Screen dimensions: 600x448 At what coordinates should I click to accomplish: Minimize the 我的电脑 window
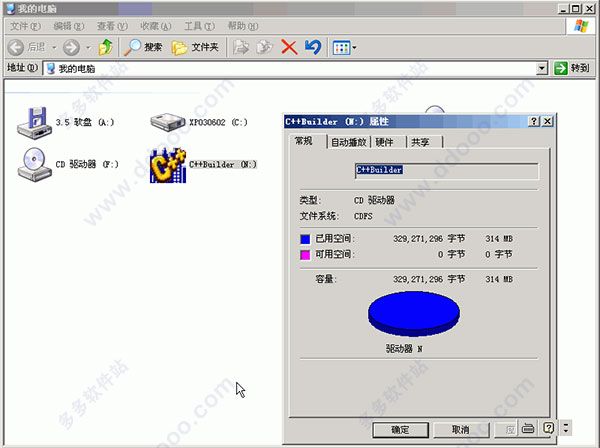click(563, 8)
